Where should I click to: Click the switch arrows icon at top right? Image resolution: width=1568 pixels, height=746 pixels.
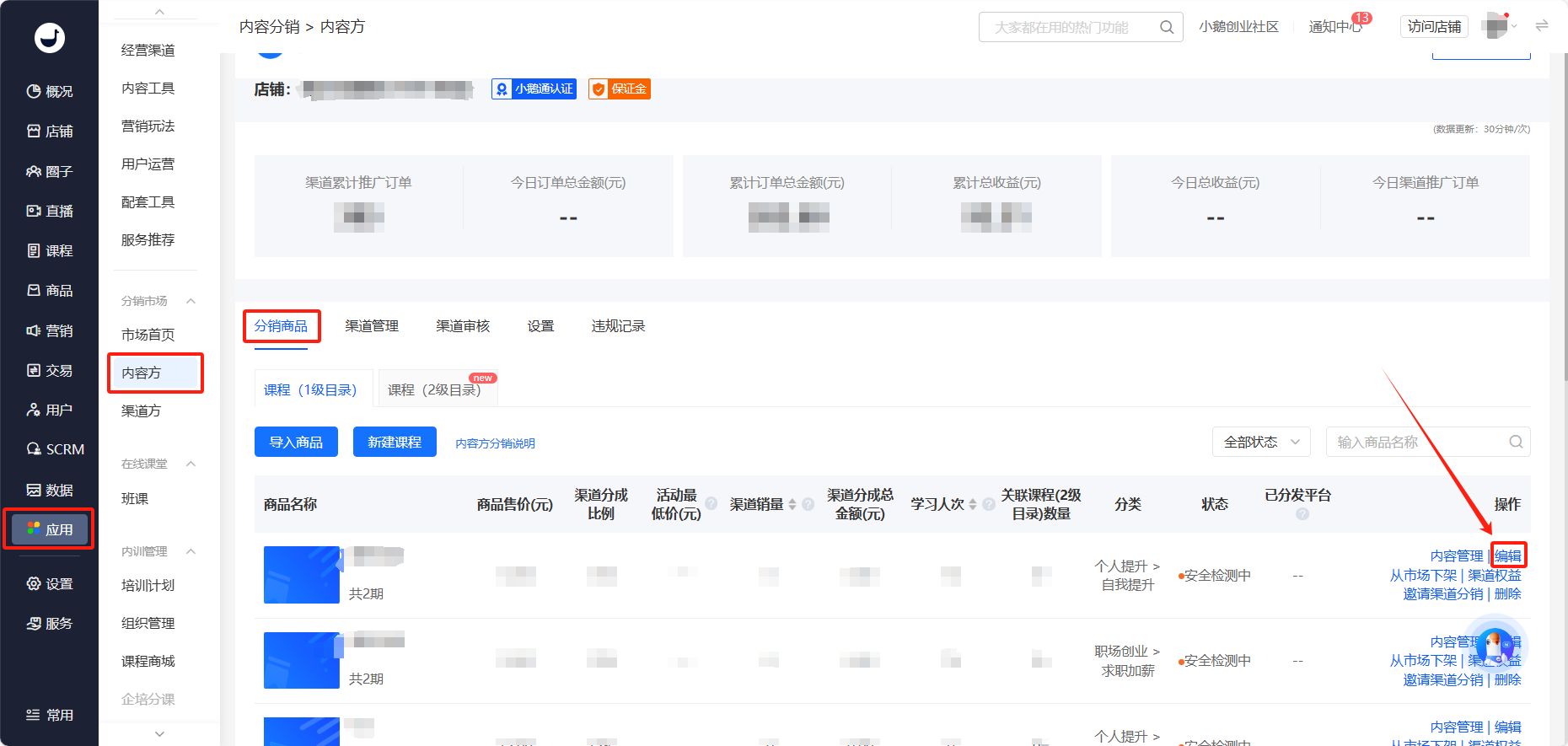pyautogui.click(x=1542, y=26)
